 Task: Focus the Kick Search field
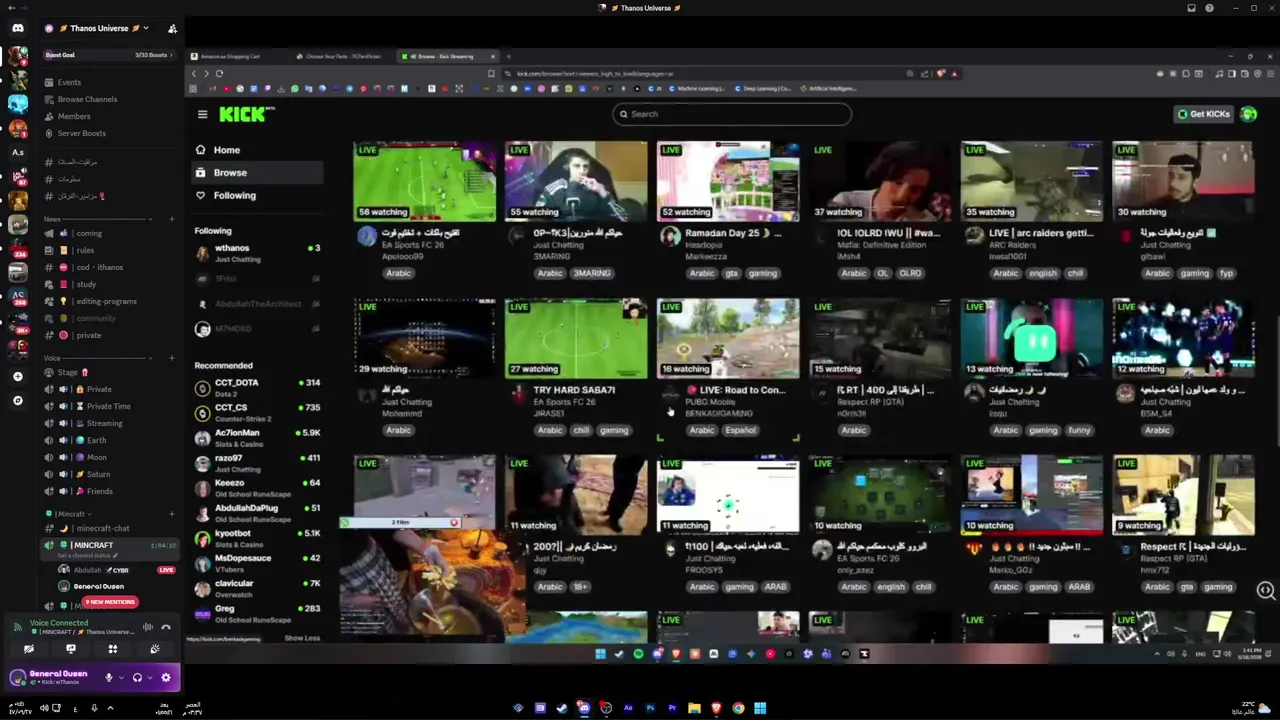point(732,114)
